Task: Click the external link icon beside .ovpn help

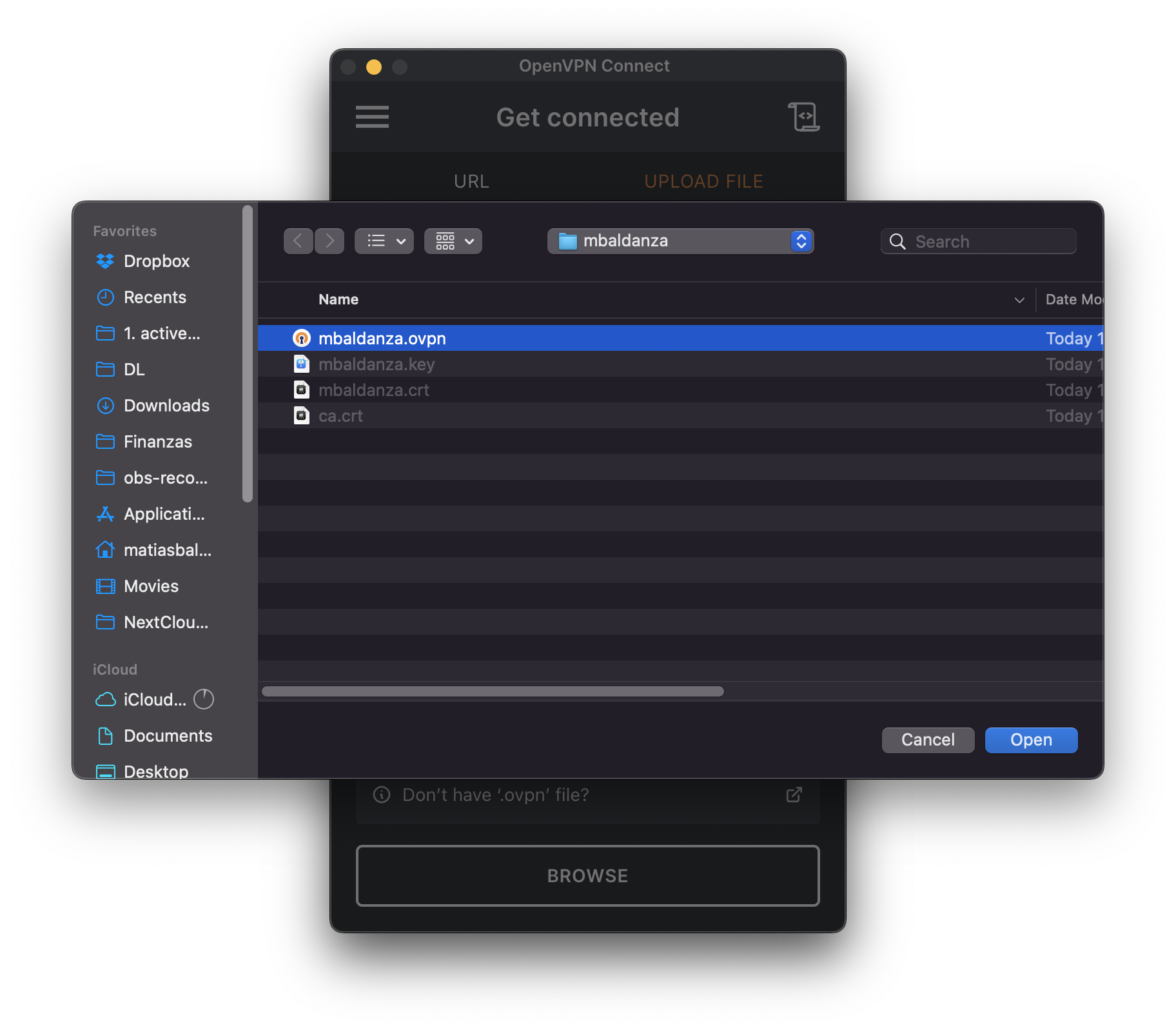Action: point(794,795)
